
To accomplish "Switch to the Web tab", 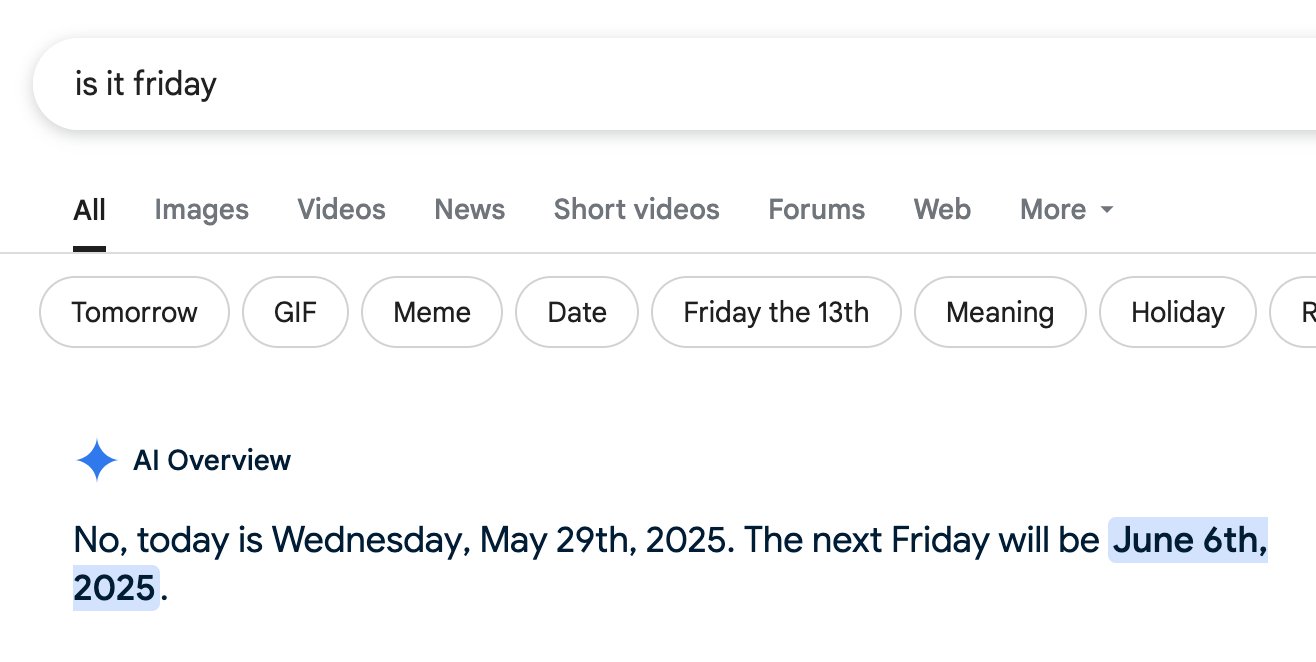I will coord(941,210).
